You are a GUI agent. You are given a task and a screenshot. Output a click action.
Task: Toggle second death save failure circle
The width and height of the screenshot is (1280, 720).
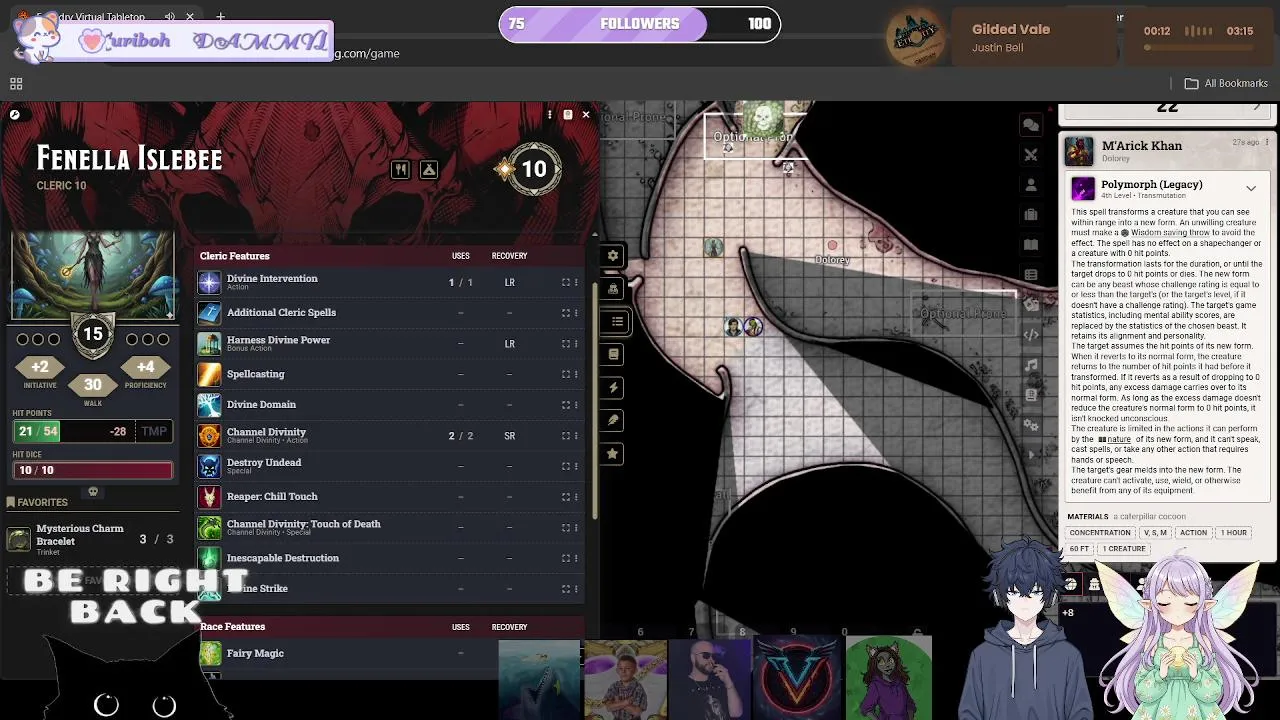pos(147,339)
